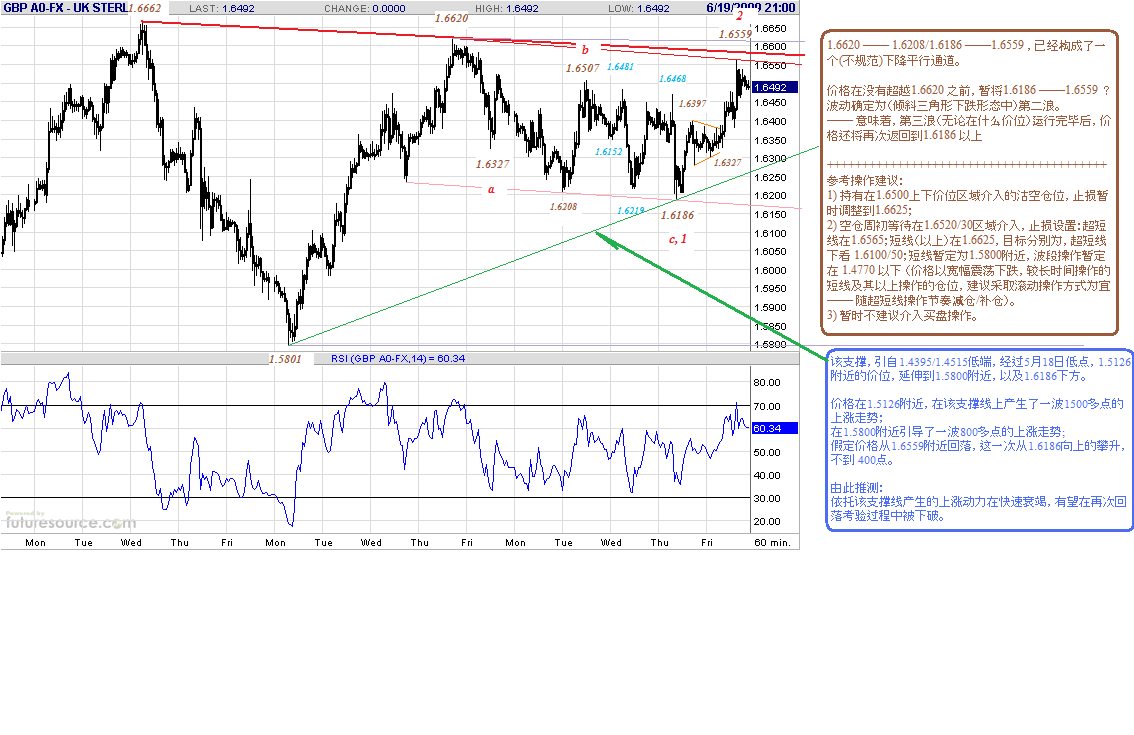Click the 1.6507 price annotation
This screenshot has height=735, width=1134.
[x=582, y=68]
